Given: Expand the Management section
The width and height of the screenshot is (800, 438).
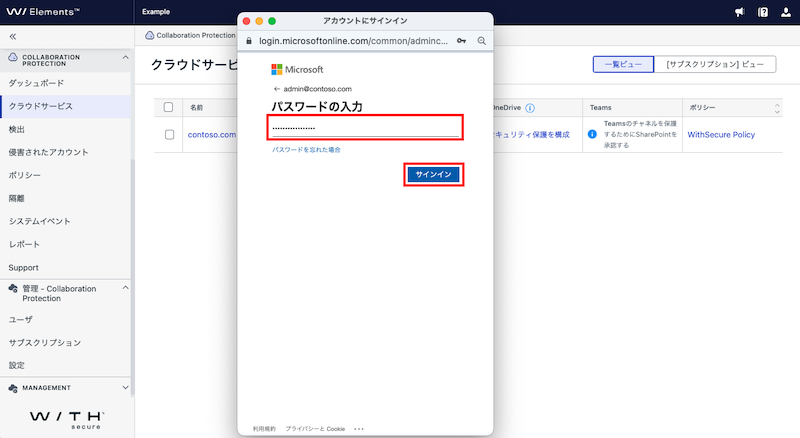Looking at the screenshot, I should [126, 388].
